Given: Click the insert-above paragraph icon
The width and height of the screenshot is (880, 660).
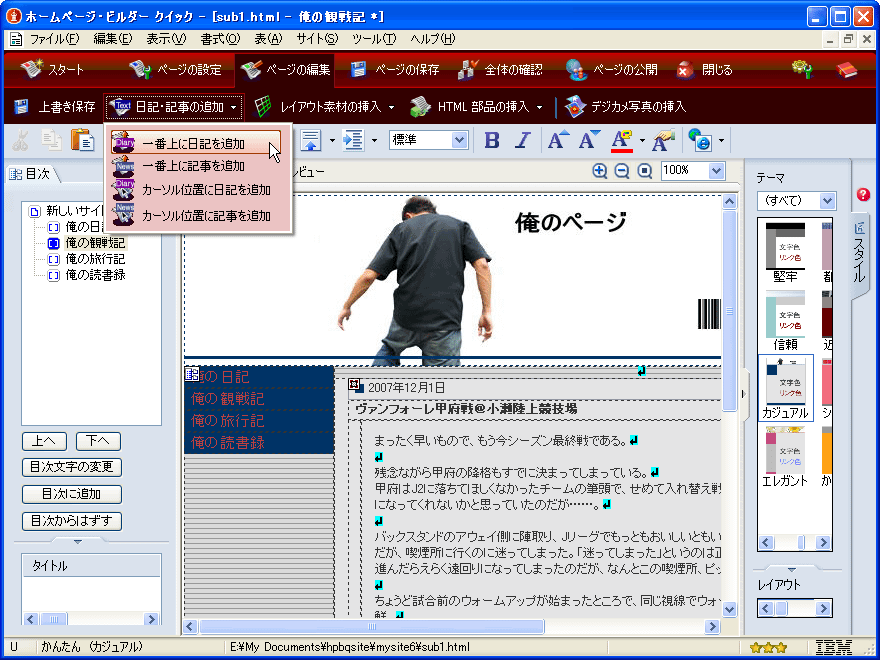Looking at the screenshot, I should coord(310,140).
